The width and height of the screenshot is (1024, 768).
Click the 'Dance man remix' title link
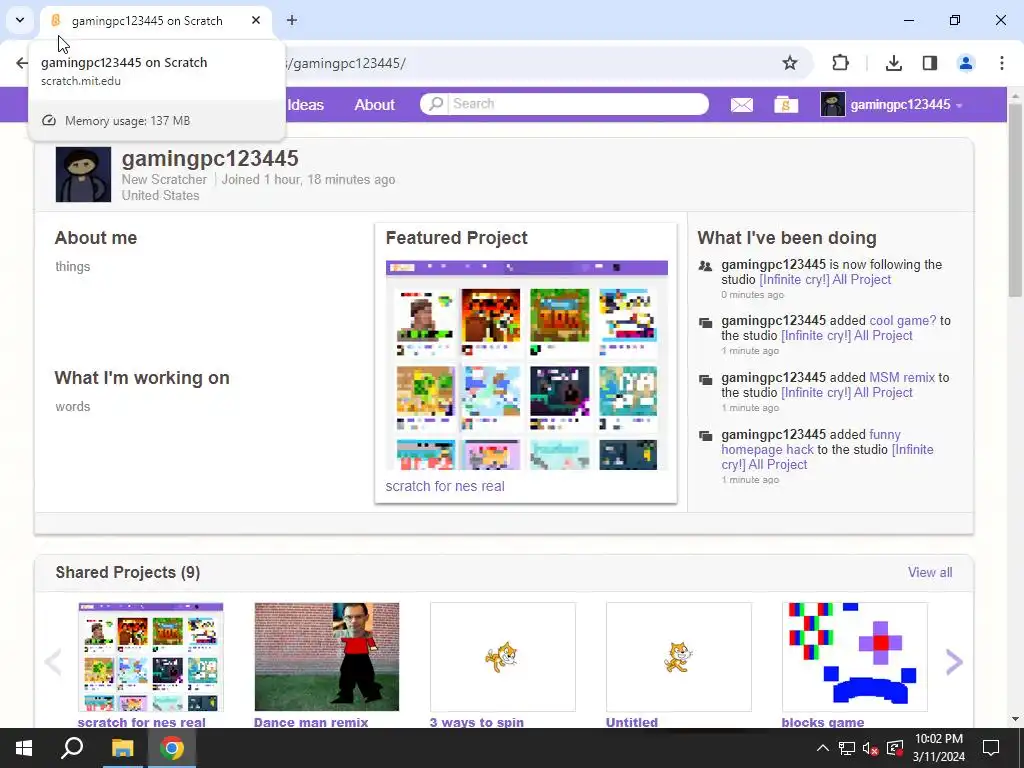coord(311,722)
